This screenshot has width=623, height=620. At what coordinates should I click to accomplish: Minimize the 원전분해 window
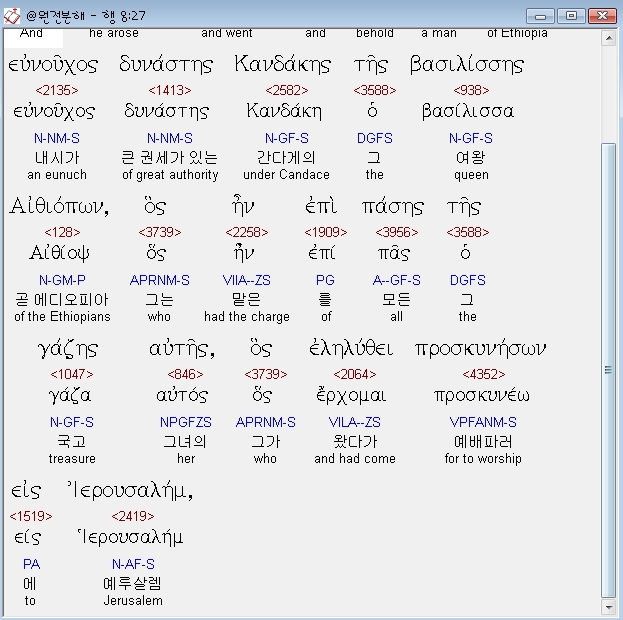(x=540, y=16)
